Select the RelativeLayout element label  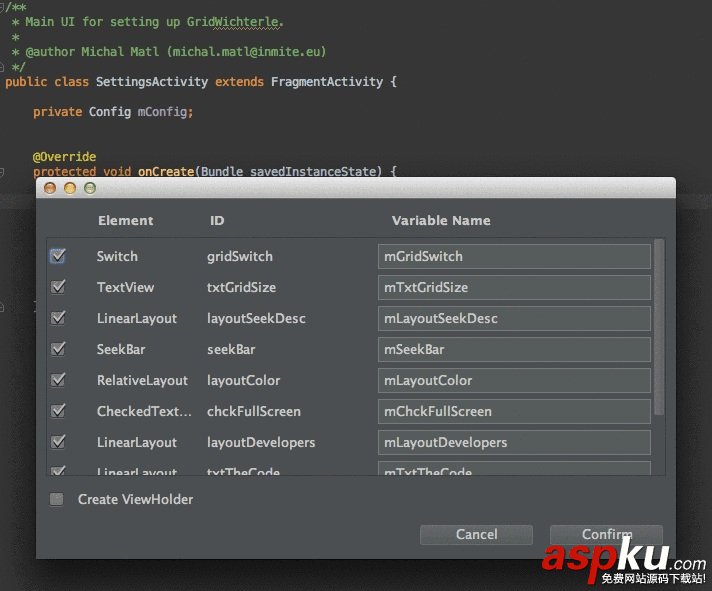click(142, 380)
